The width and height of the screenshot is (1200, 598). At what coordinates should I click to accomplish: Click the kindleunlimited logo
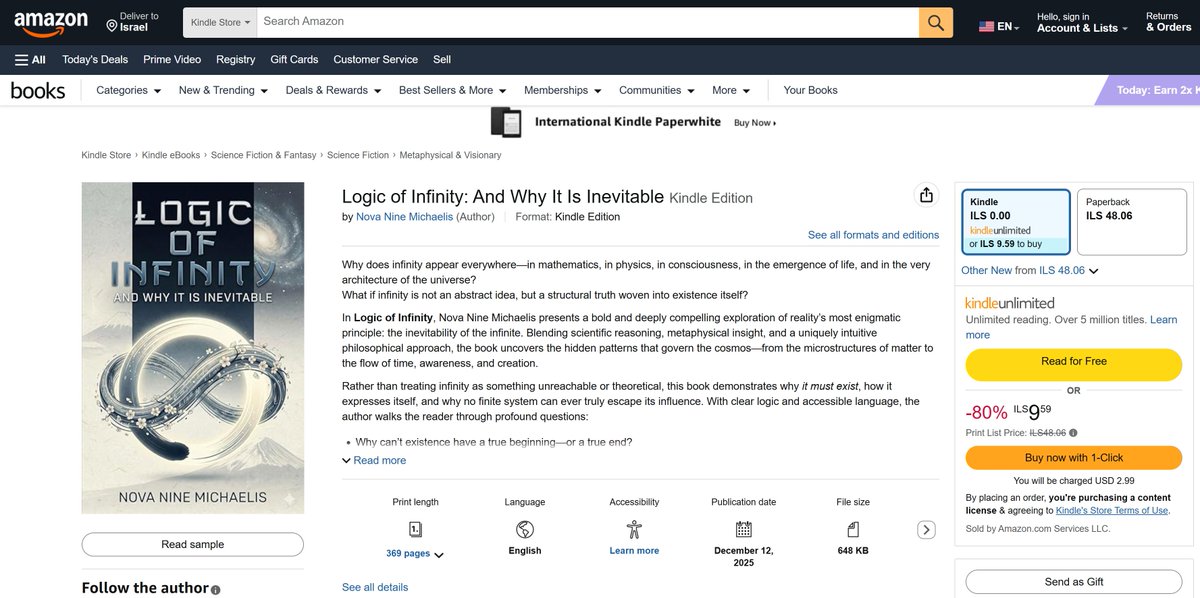tap(1010, 303)
